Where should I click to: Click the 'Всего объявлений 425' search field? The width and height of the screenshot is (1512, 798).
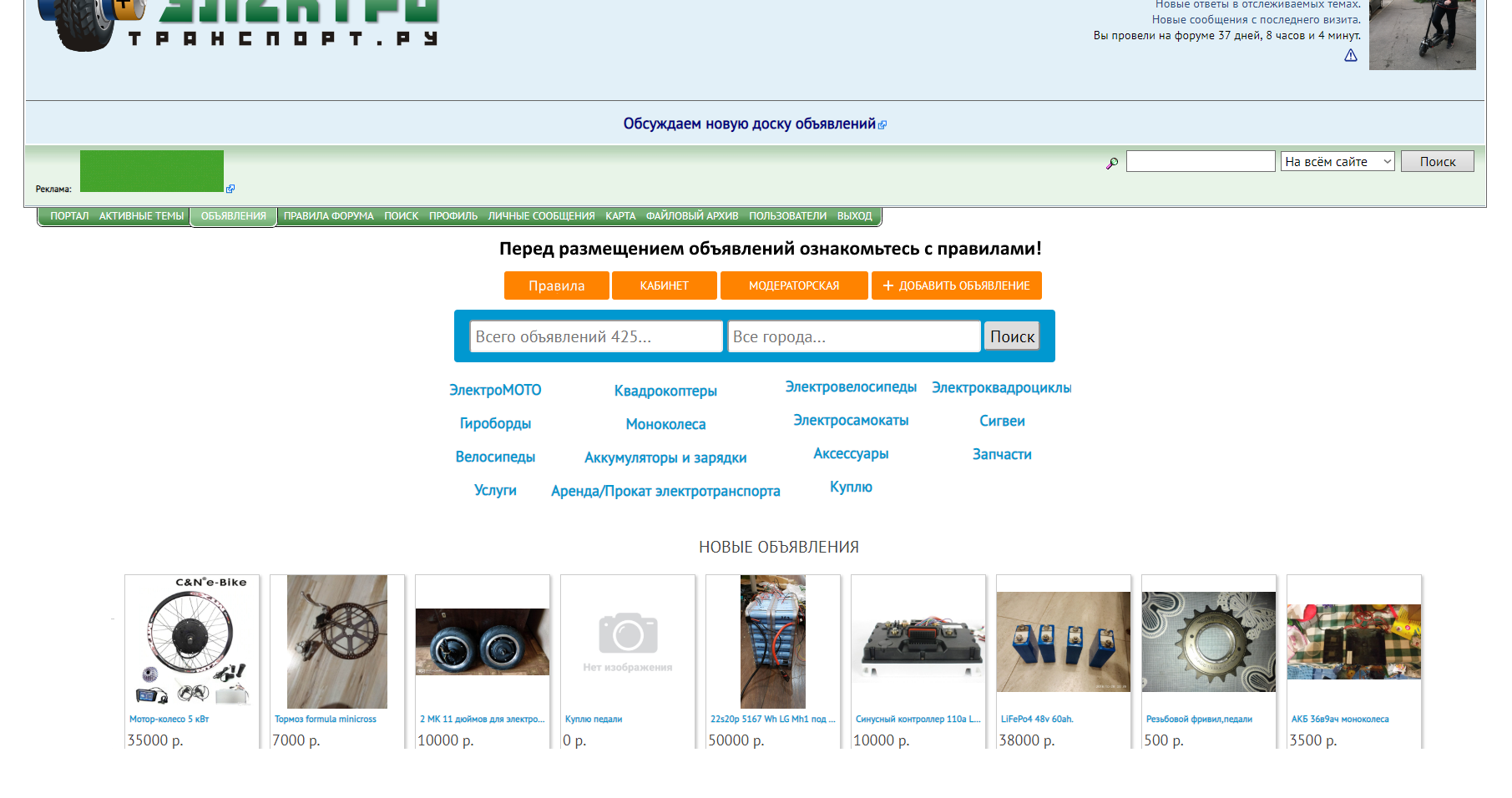pyautogui.click(x=595, y=337)
